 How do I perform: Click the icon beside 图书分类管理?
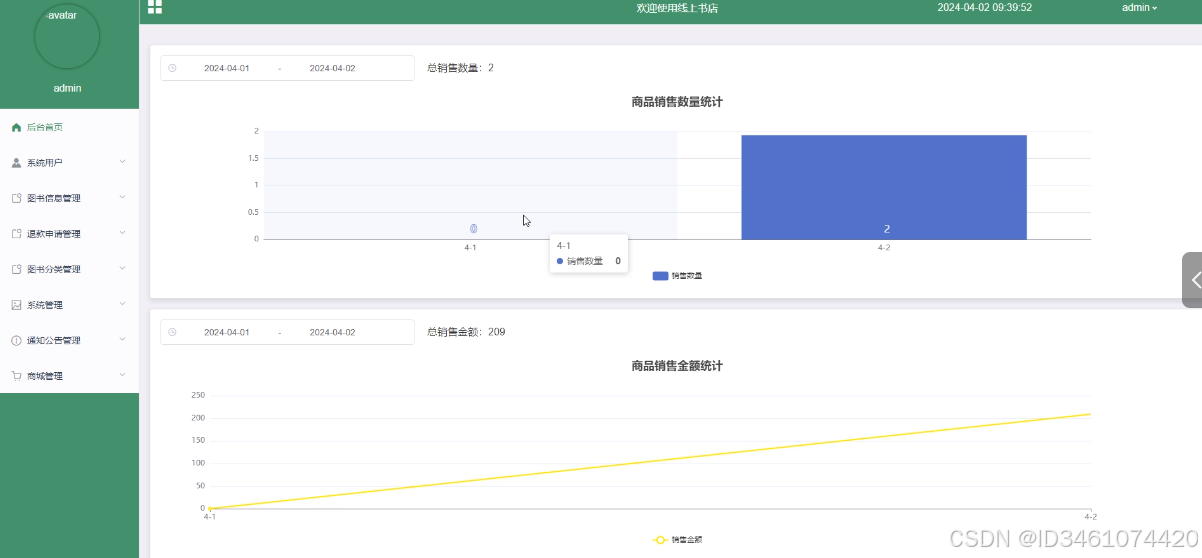(16, 269)
